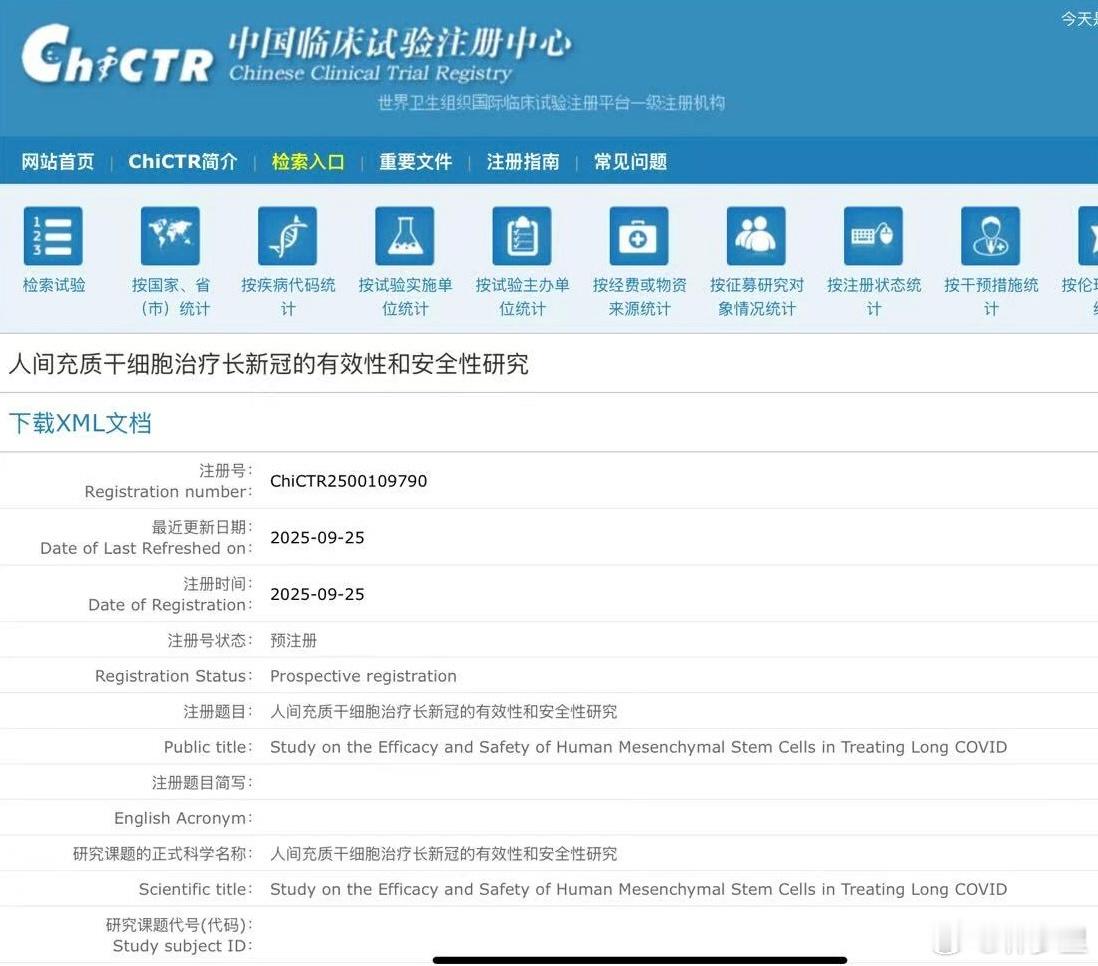Click the Study subject ID label
Screen dimensions: 1098x966
(x=182, y=946)
